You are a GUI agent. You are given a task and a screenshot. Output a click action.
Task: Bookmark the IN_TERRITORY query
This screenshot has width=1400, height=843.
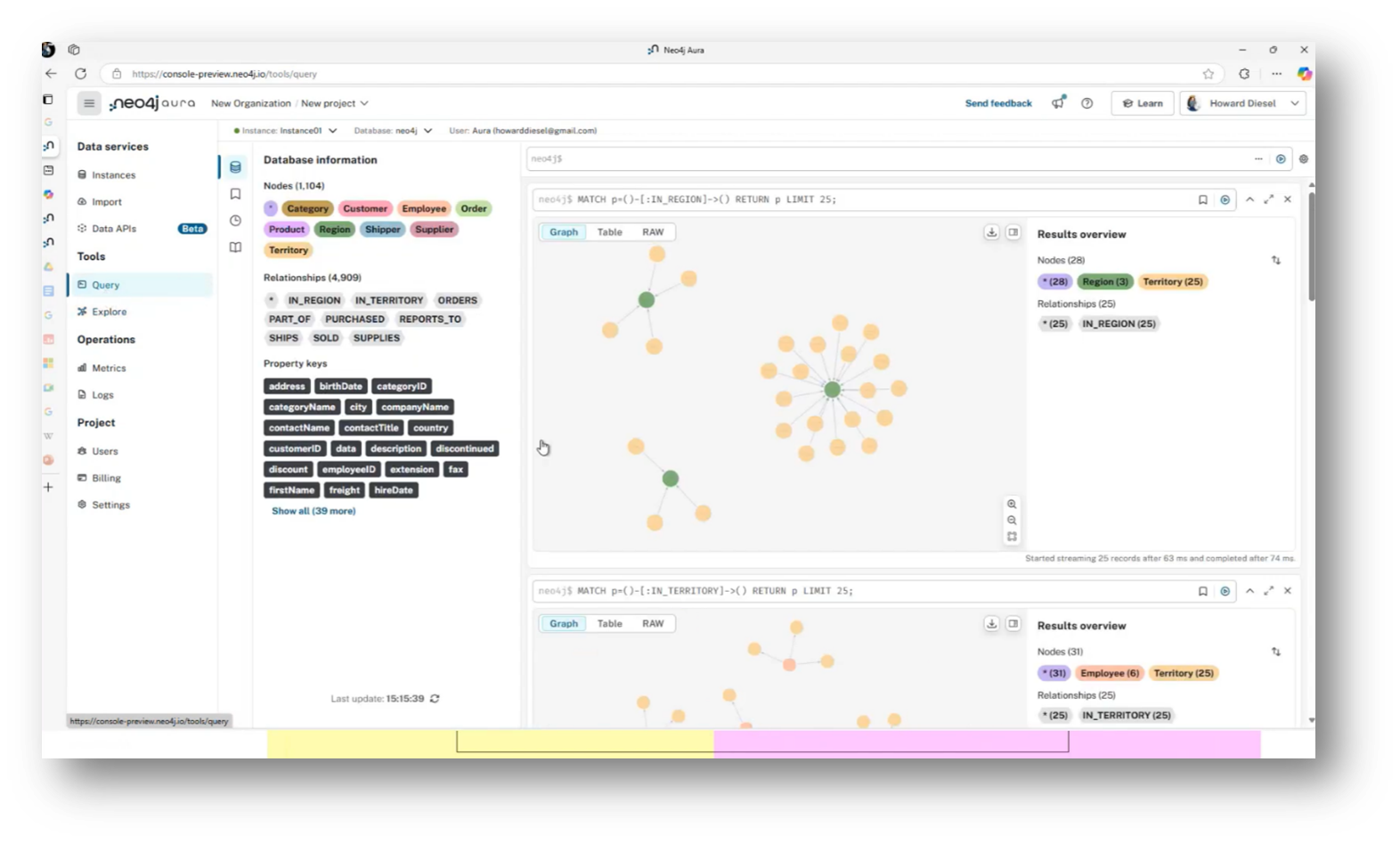click(1202, 591)
